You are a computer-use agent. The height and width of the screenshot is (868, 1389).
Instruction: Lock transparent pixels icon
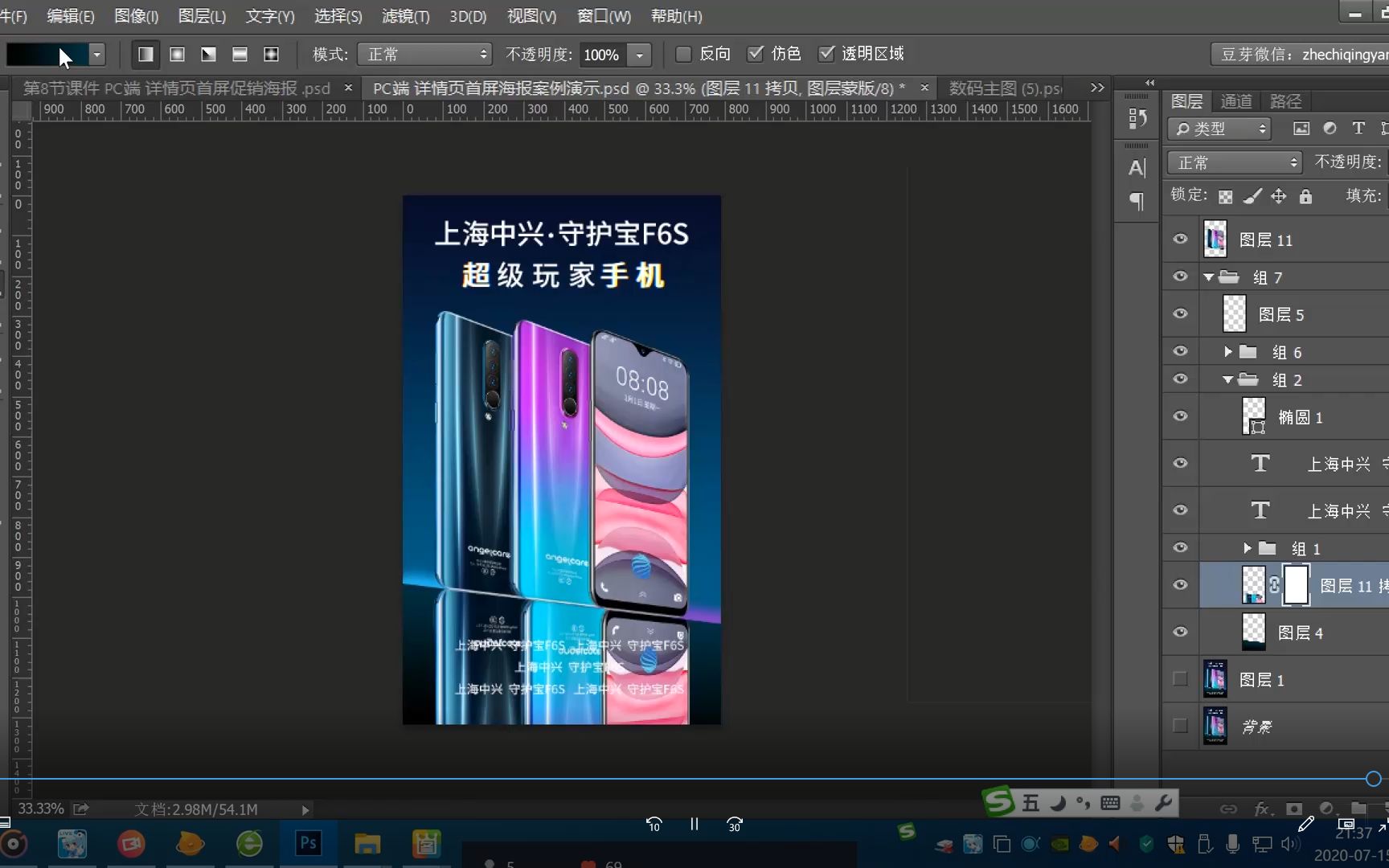point(1225,196)
